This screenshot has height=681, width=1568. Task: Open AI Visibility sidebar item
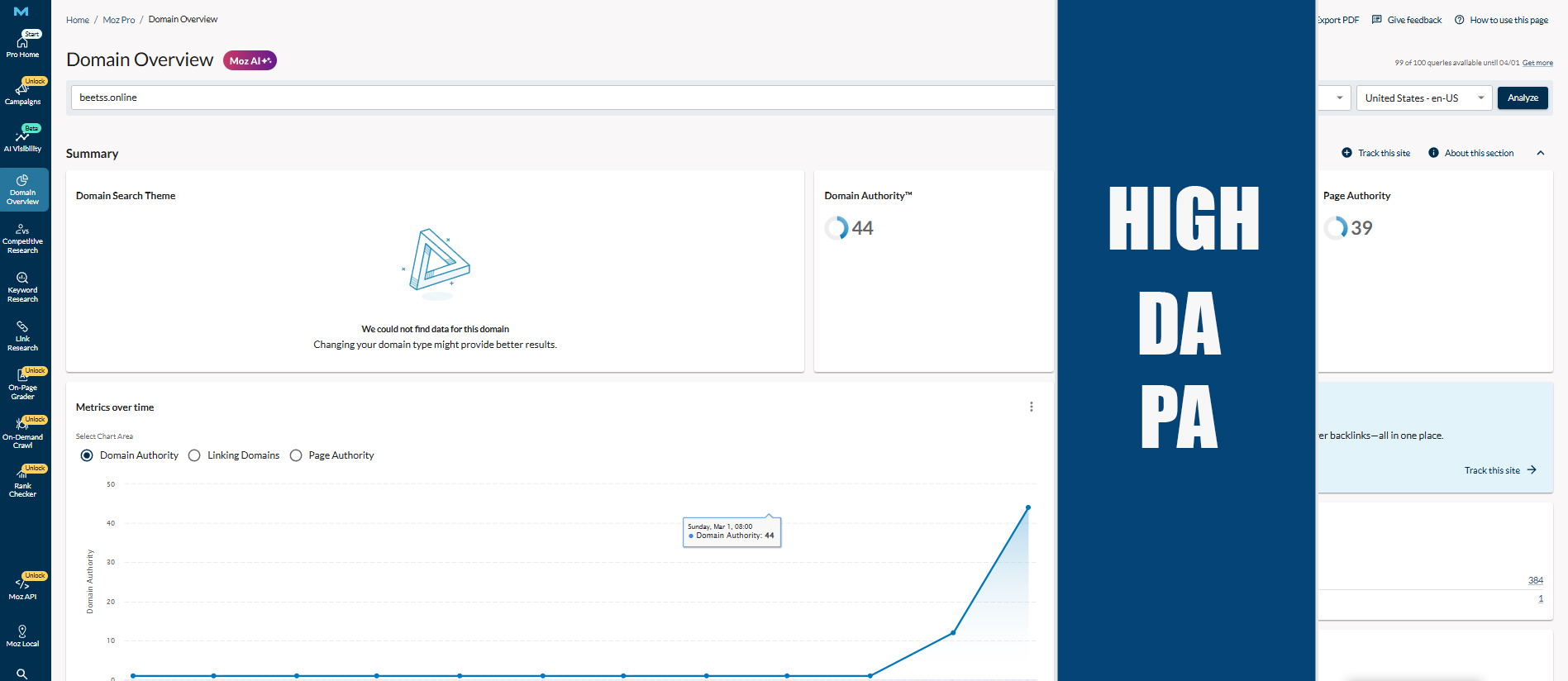22,139
